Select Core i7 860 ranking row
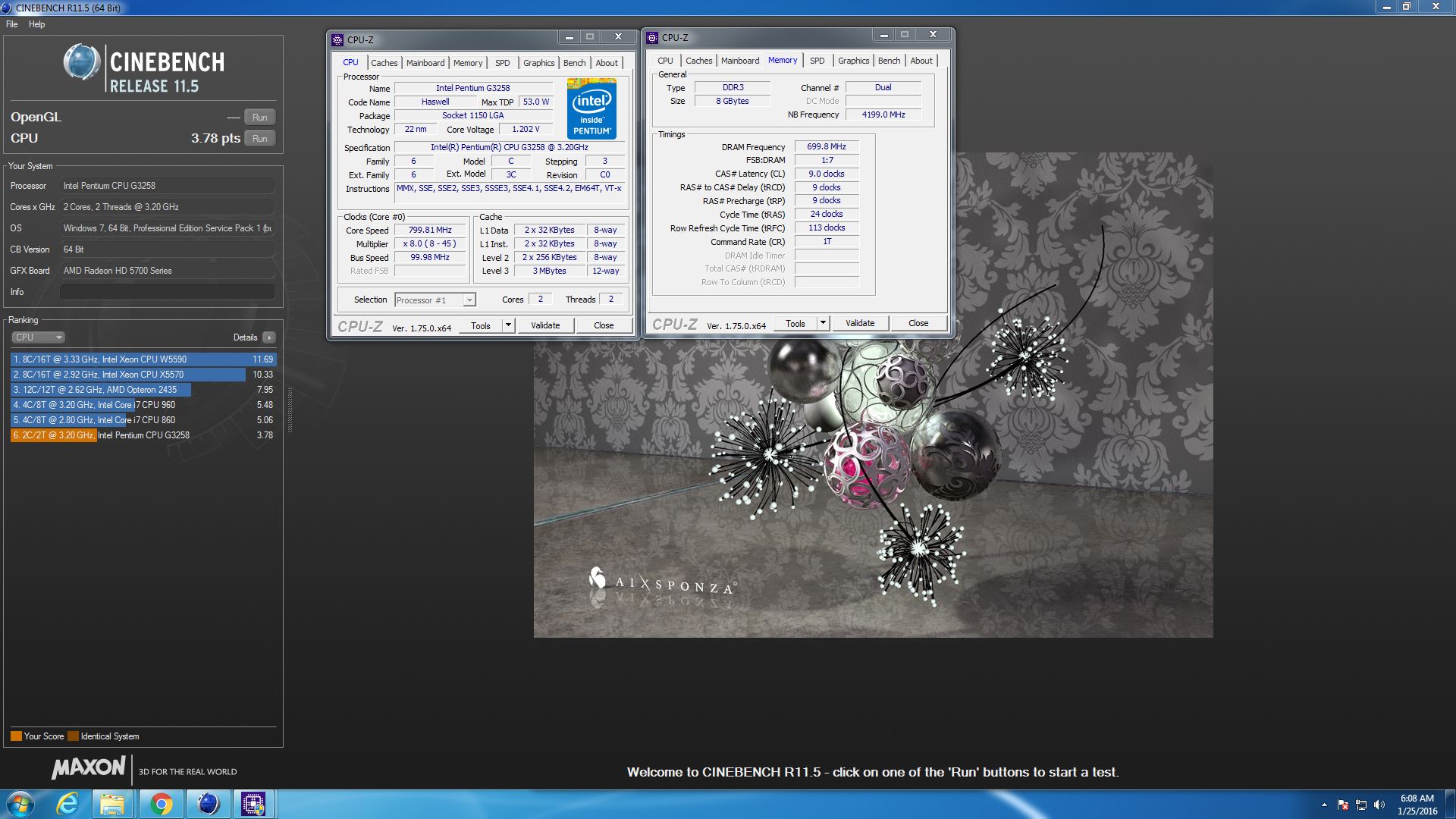The width and height of the screenshot is (1456, 819). tap(143, 420)
